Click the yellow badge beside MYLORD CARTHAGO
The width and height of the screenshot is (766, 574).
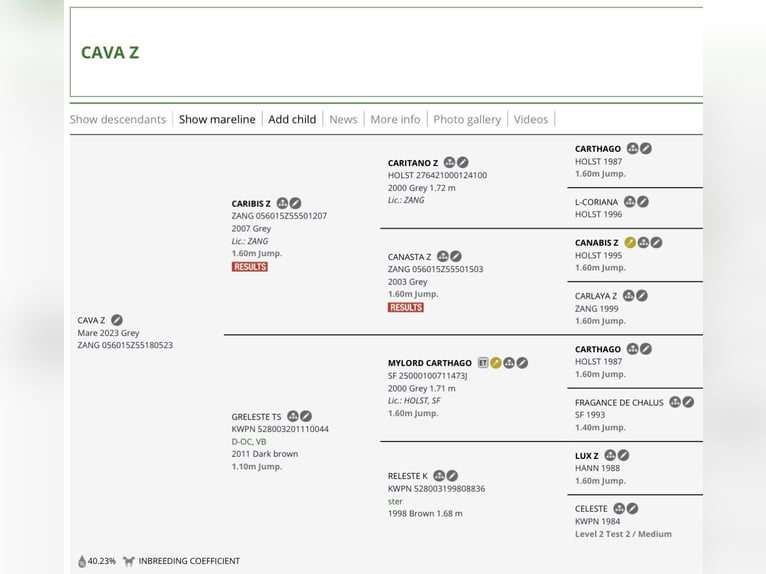pyautogui.click(x=496, y=363)
